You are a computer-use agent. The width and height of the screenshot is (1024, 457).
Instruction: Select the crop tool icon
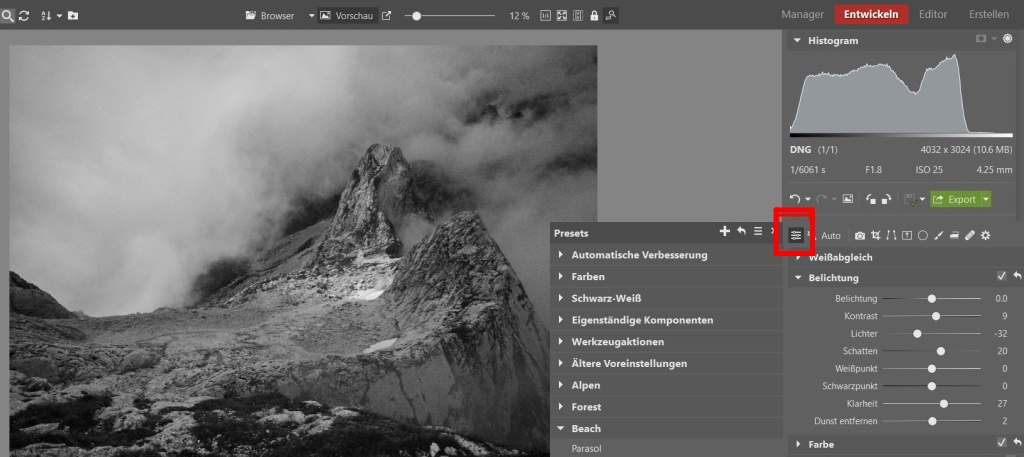pyautogui.click(x=876, y=236)
